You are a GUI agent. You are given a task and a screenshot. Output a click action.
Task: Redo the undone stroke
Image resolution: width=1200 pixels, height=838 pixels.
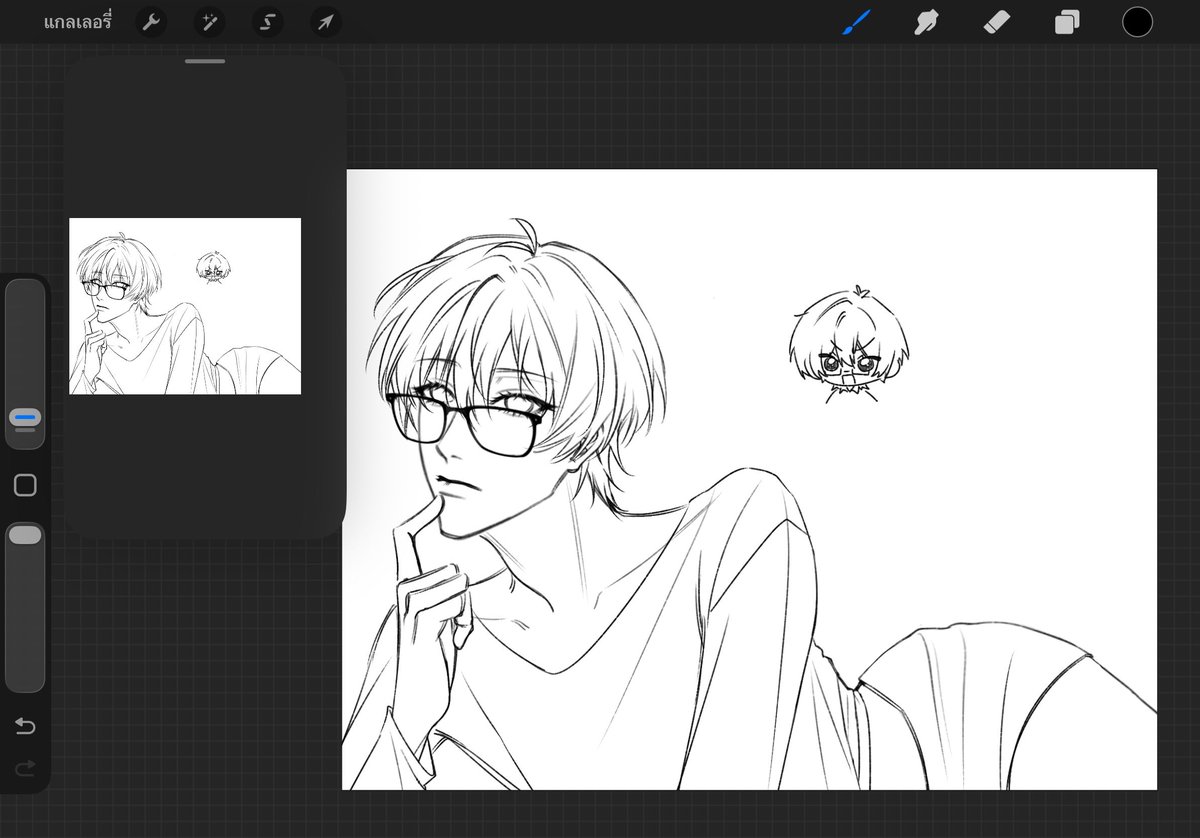tap(25, 768)
